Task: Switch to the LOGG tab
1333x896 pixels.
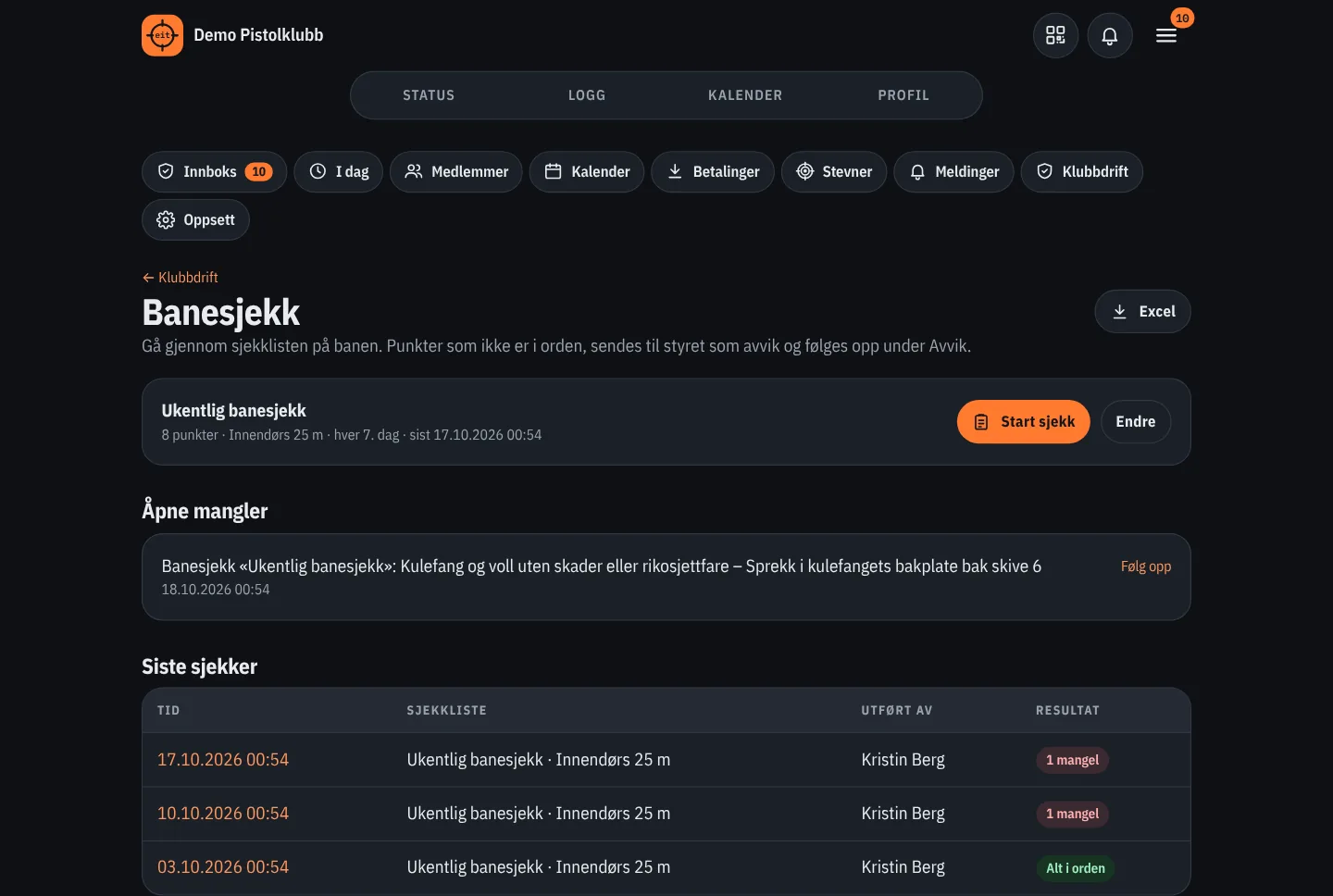Action: [x=587, y=95]
